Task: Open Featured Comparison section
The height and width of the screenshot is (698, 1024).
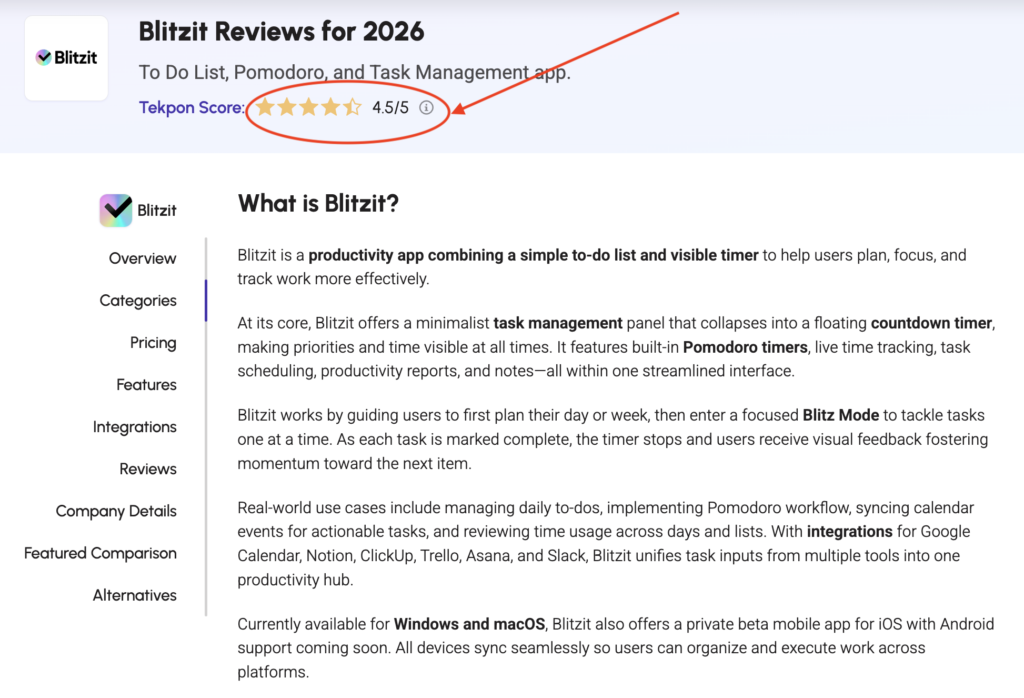Action: (101, 553)
